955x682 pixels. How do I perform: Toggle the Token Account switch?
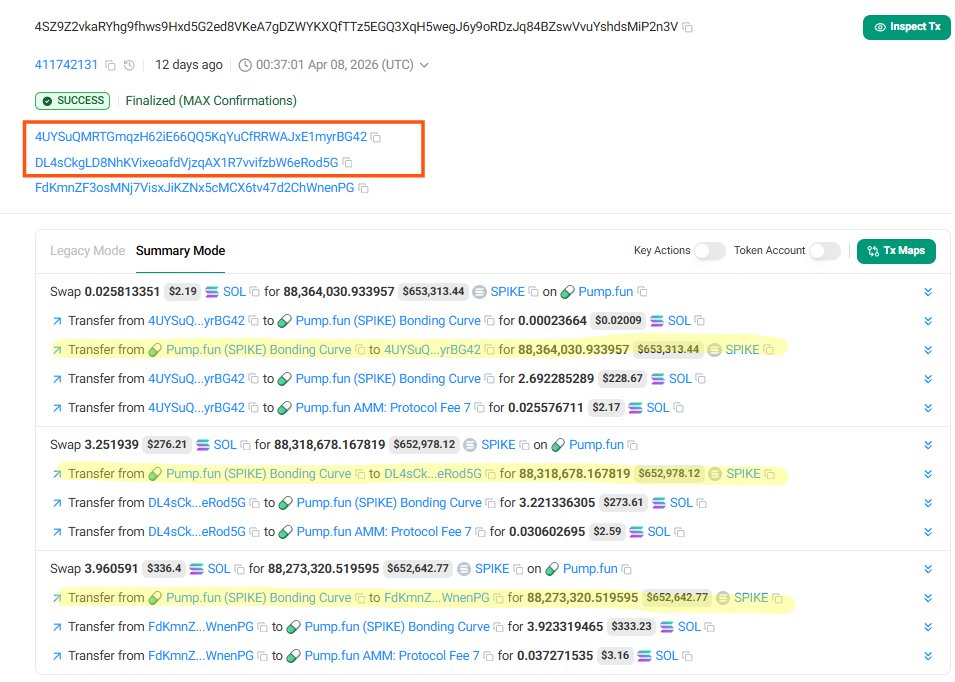pyautogui.click(x=825, y=251)
